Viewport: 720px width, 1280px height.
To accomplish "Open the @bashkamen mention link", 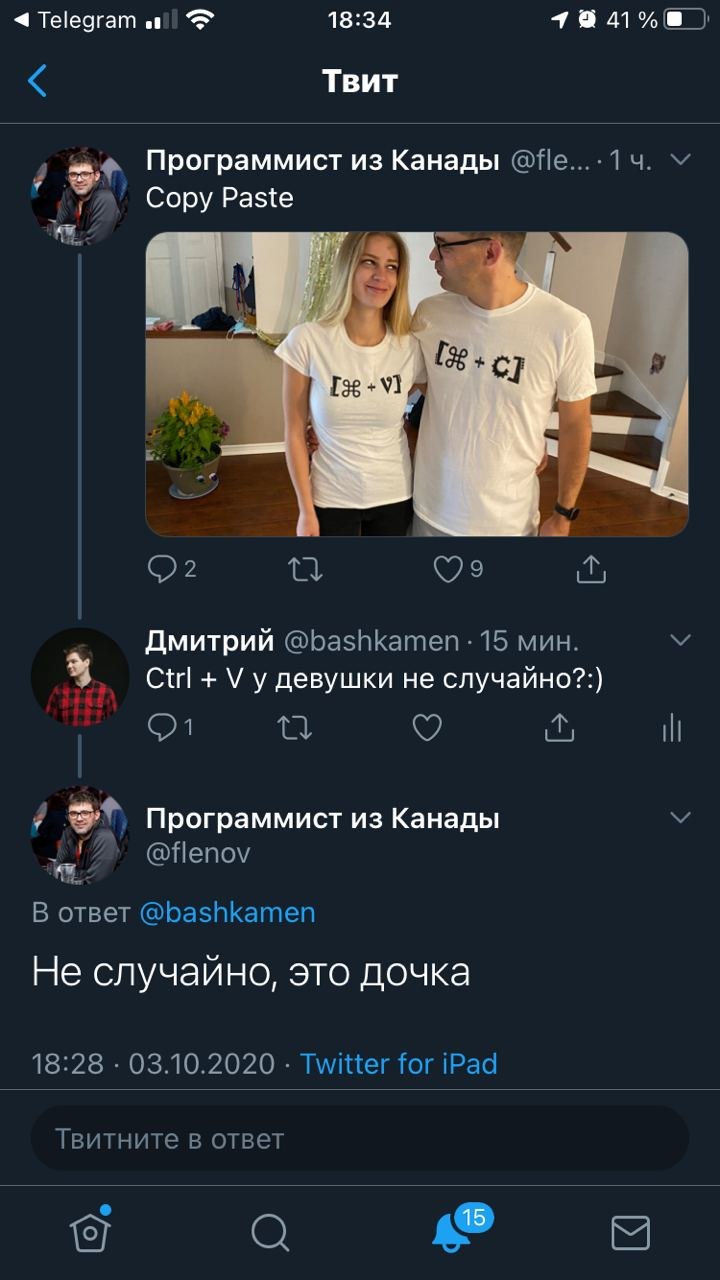I will click(x=227, y=912).
